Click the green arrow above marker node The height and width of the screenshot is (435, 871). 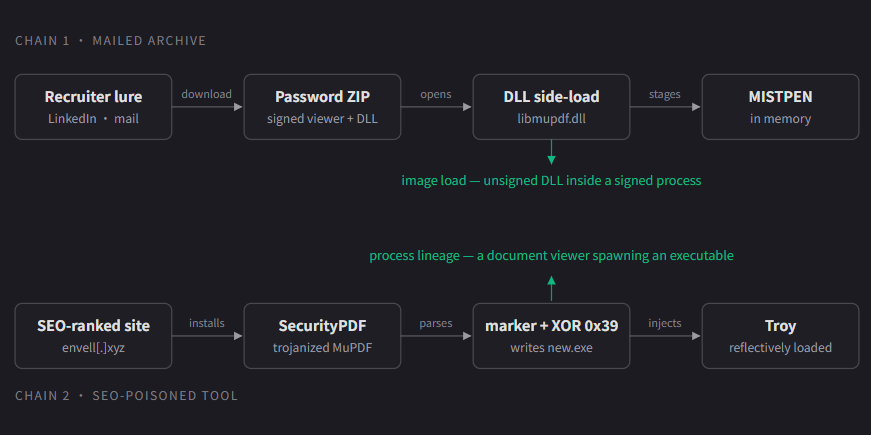point(551,288)
